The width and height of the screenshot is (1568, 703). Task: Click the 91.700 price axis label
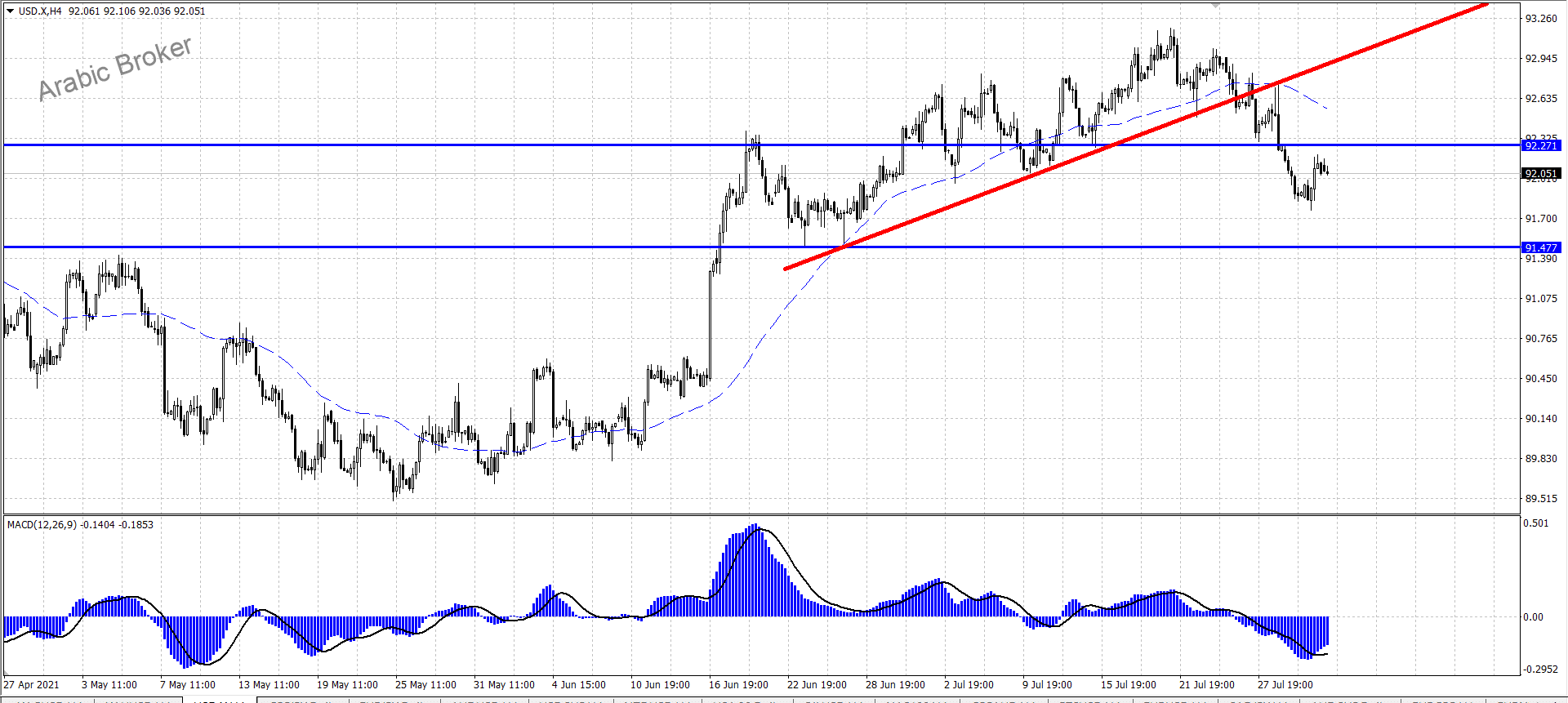pyautogui.click(x=1541, y=219)
